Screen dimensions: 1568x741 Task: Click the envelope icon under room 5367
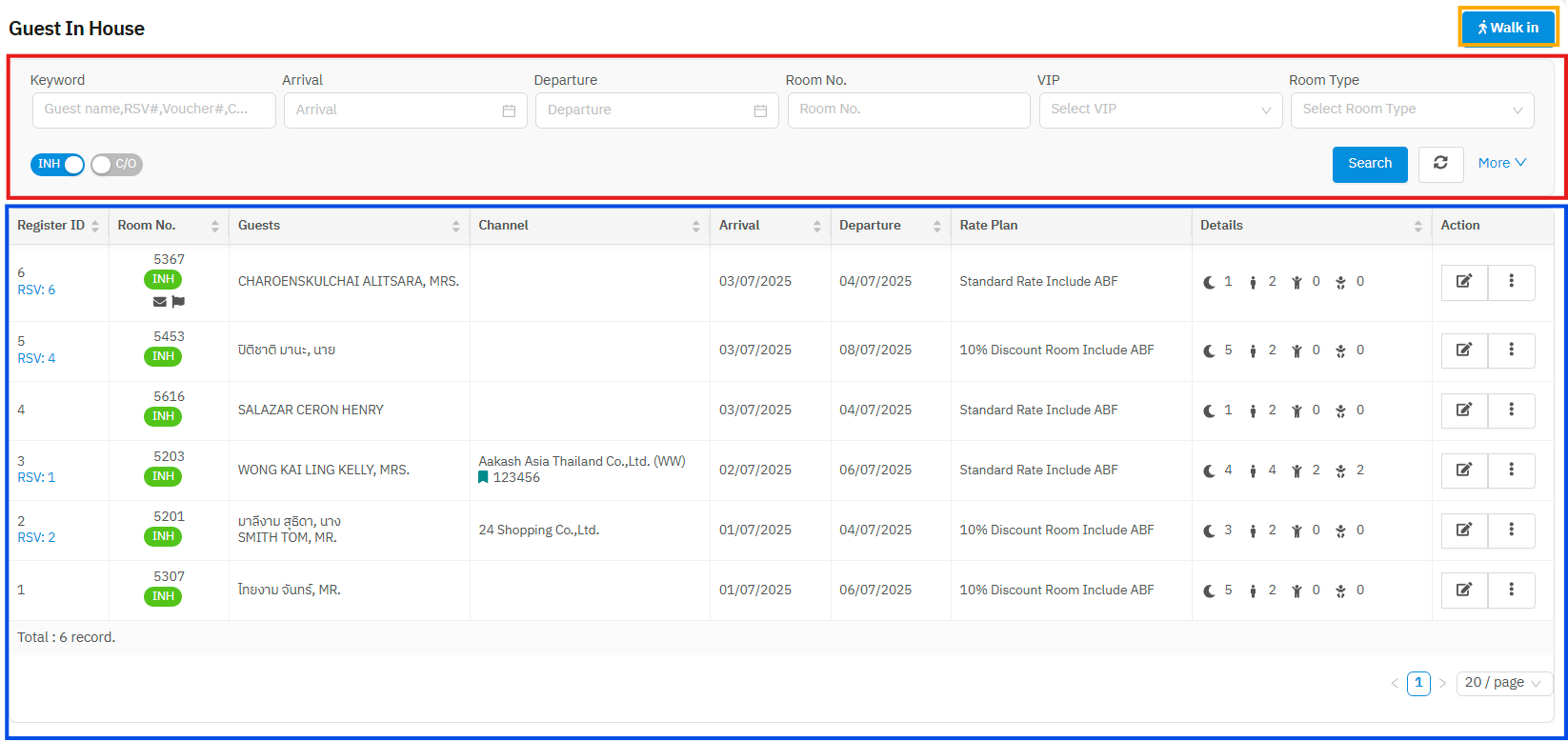(x=159, y=302)
